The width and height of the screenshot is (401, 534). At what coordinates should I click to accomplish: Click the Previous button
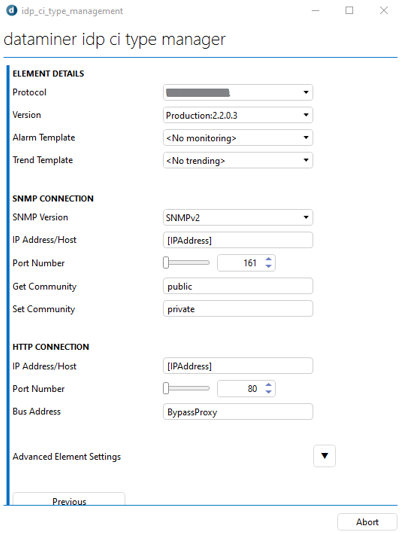tap(69, 499)
